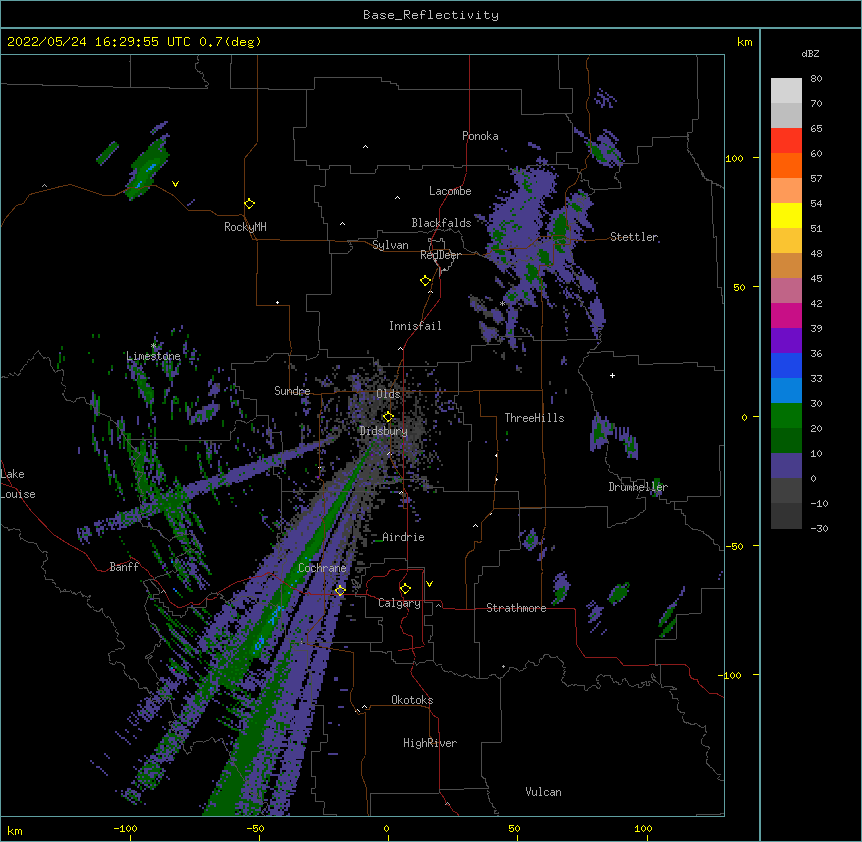Click the yellow diamond marker south of RedDeer
The height and width of the screenshot is (842, 862).
tap(426, 281)
